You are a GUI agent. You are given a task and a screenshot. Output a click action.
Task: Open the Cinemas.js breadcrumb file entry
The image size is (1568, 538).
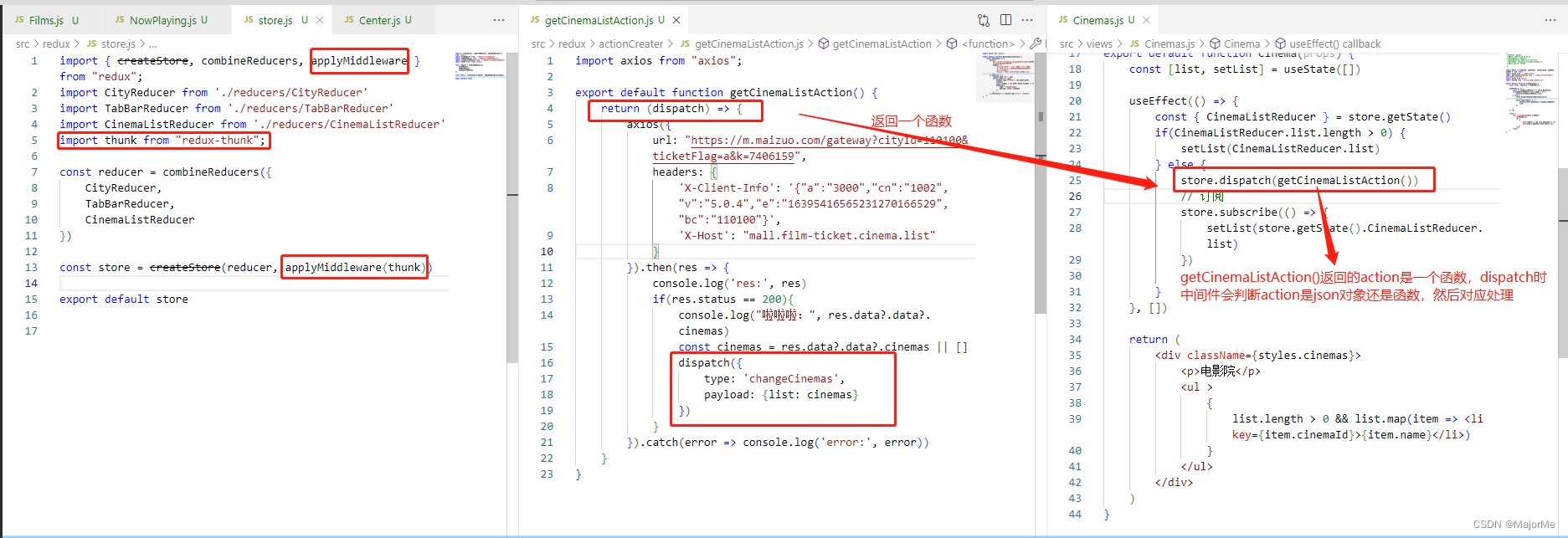point(1162,44)
